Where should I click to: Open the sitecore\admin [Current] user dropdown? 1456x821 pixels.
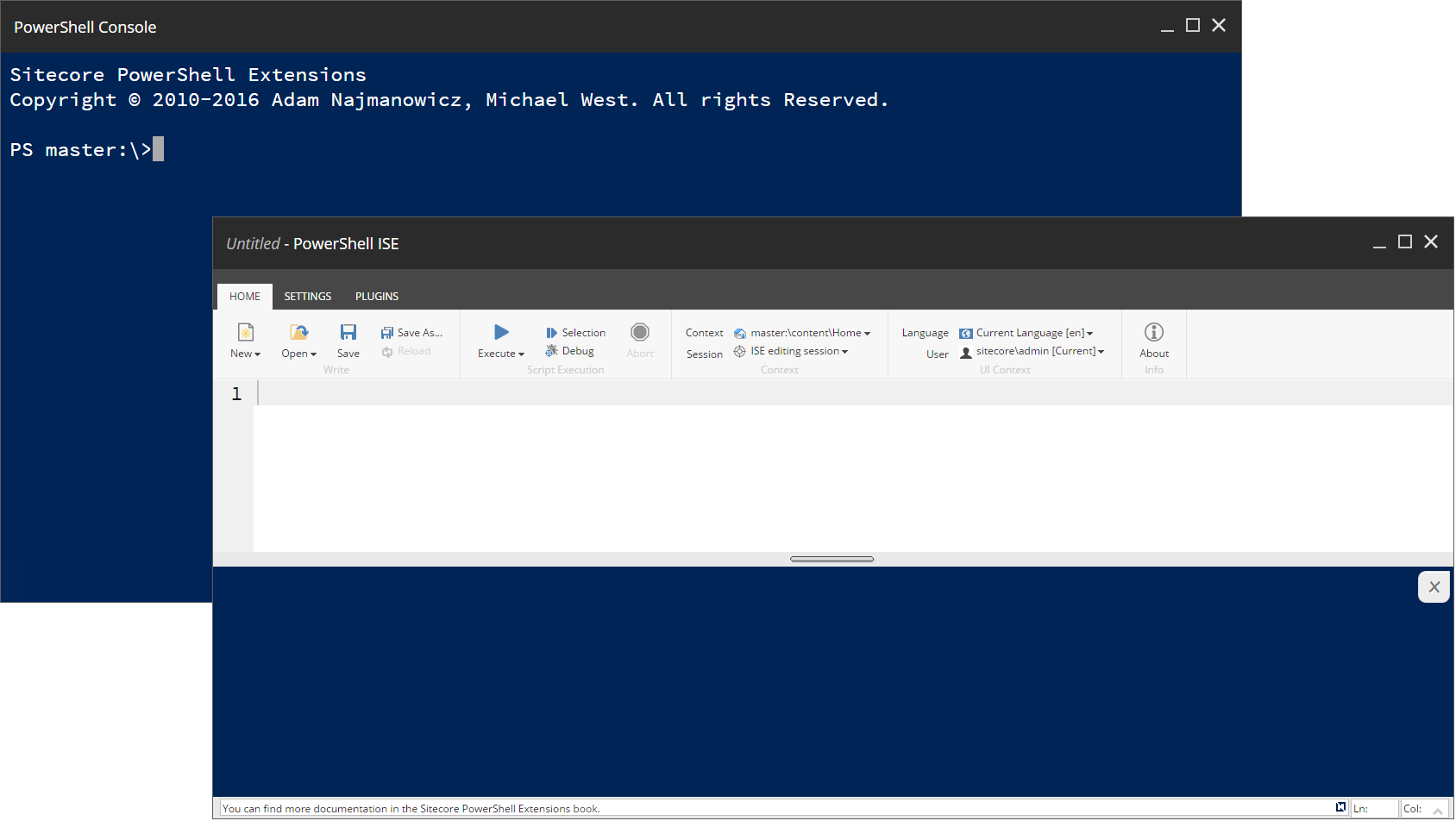1040,351
